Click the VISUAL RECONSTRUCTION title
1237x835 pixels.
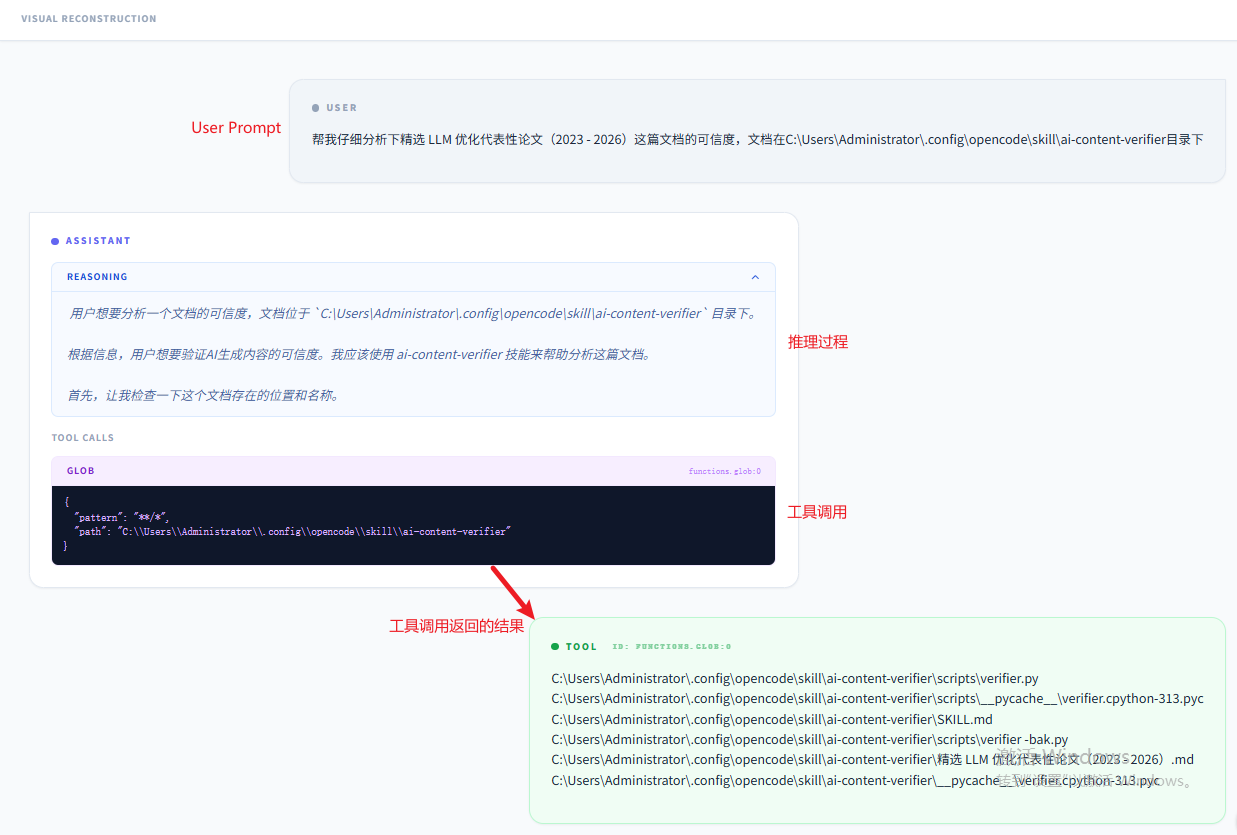tap(89, 19)
